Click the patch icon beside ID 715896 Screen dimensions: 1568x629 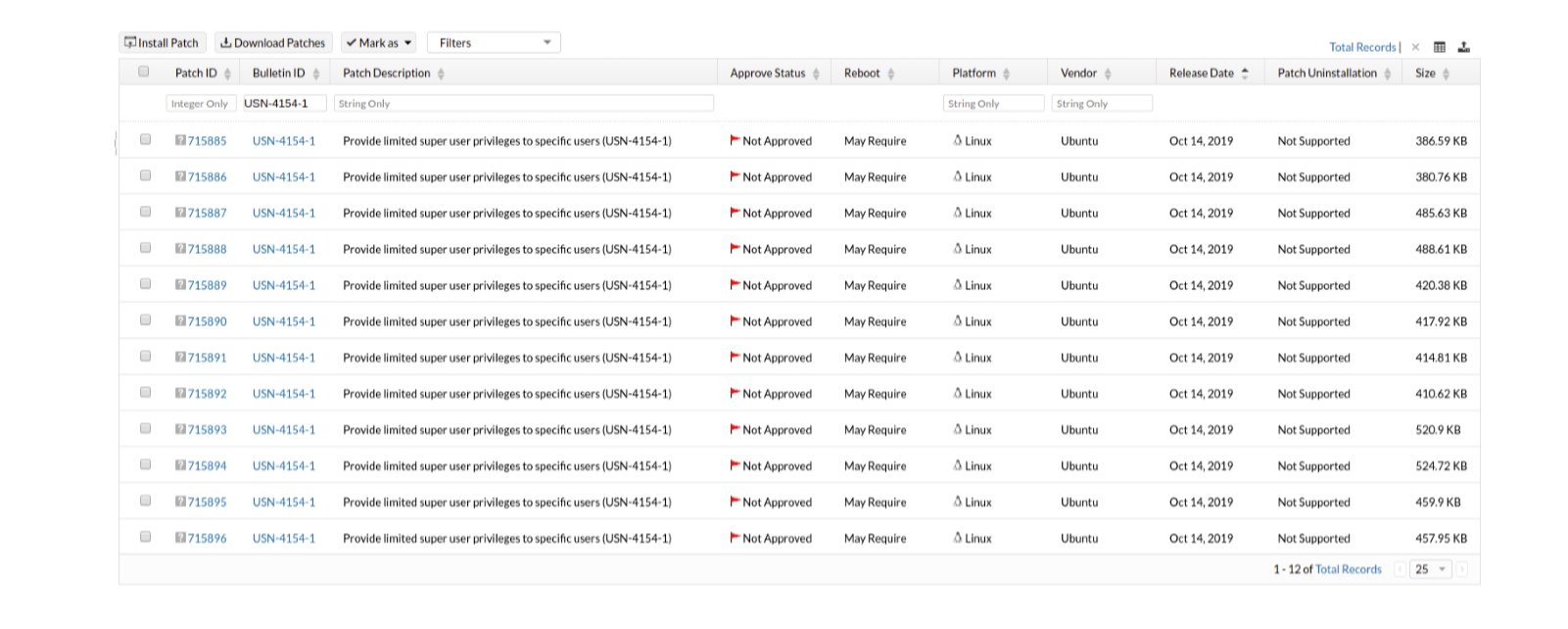click(x=180, y=538)
